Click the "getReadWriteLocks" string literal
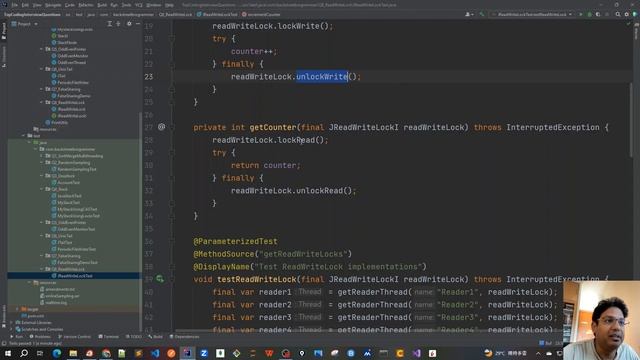The height and width of the screenshot is (360, 640). coord(303,254)
